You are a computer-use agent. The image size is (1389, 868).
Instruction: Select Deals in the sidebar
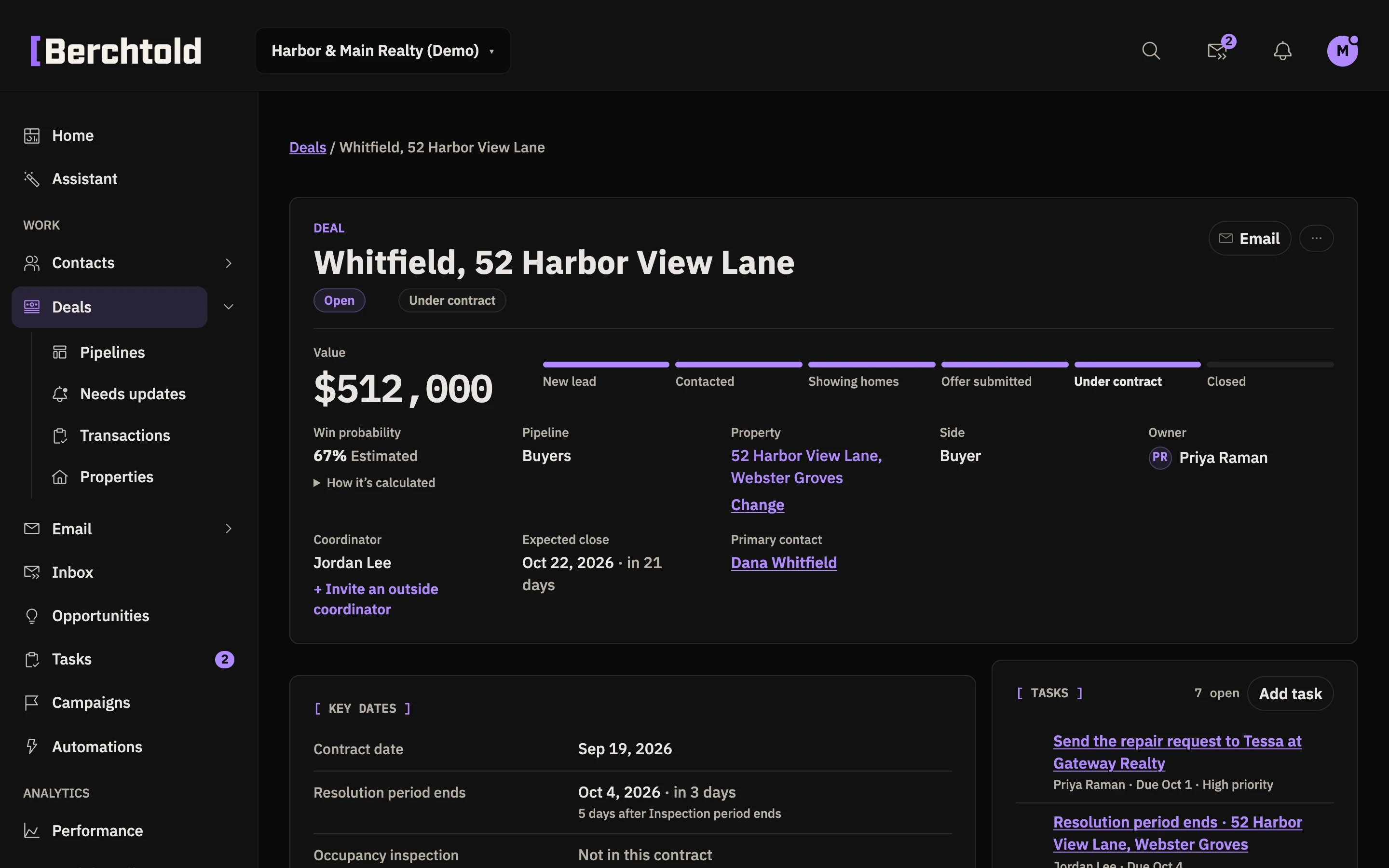[x=109, y=307]
